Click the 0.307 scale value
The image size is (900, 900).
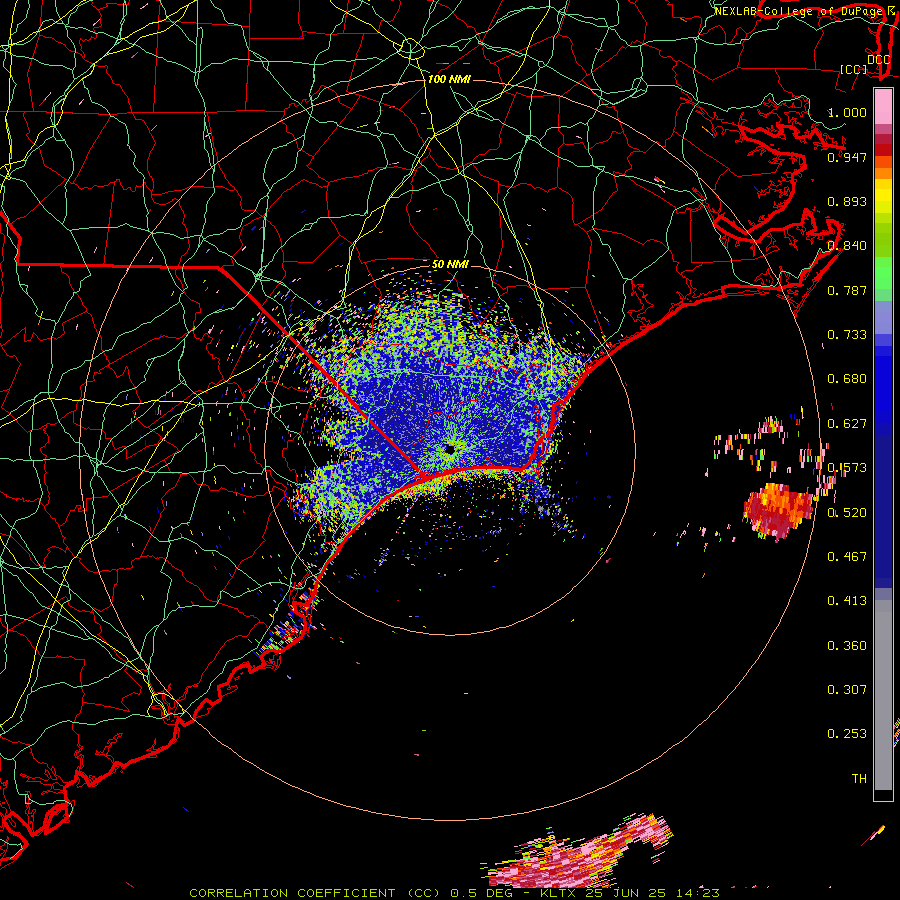pyautogui.click(x=847, y=690)
